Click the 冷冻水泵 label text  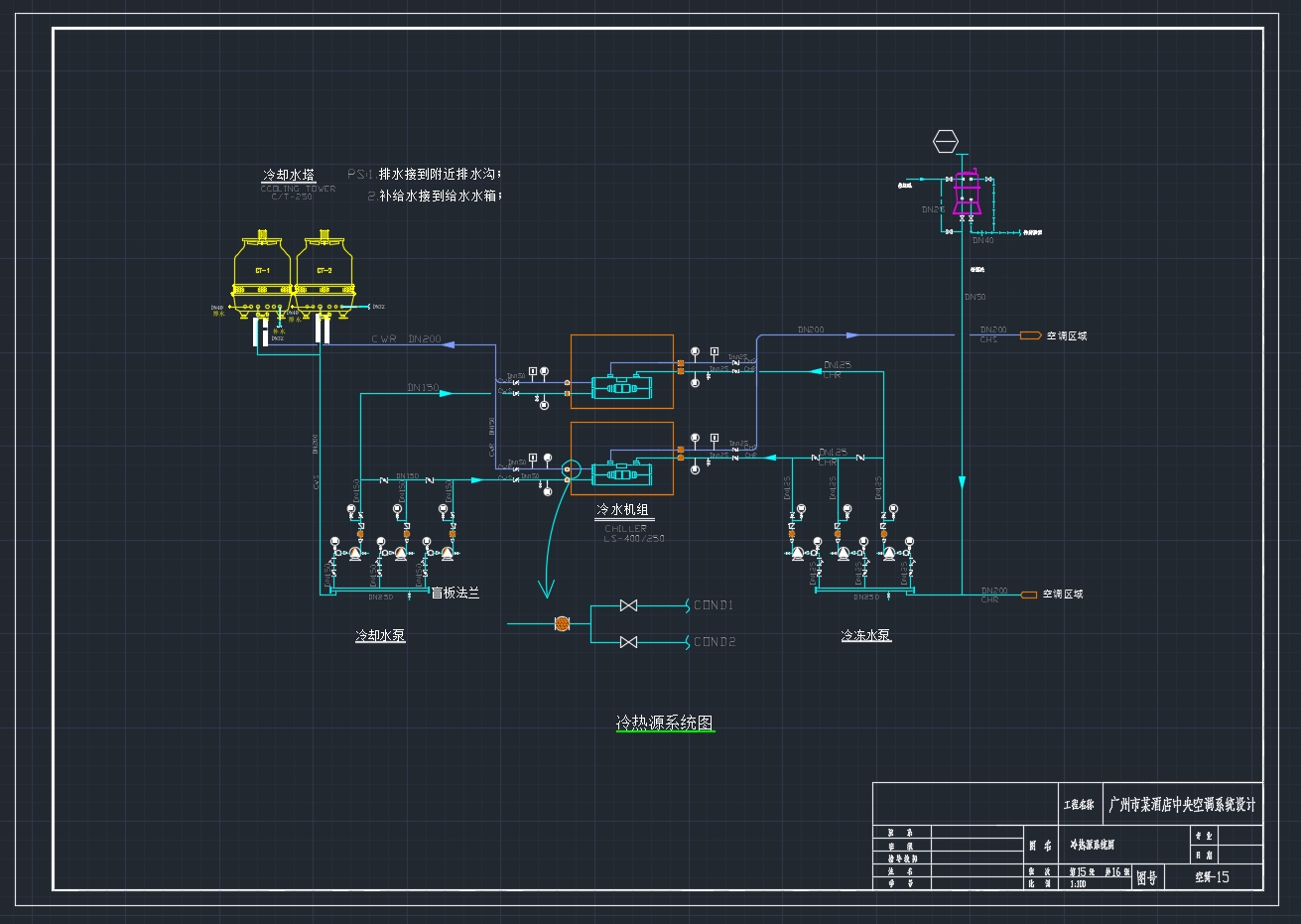click(x=865, y=635)
